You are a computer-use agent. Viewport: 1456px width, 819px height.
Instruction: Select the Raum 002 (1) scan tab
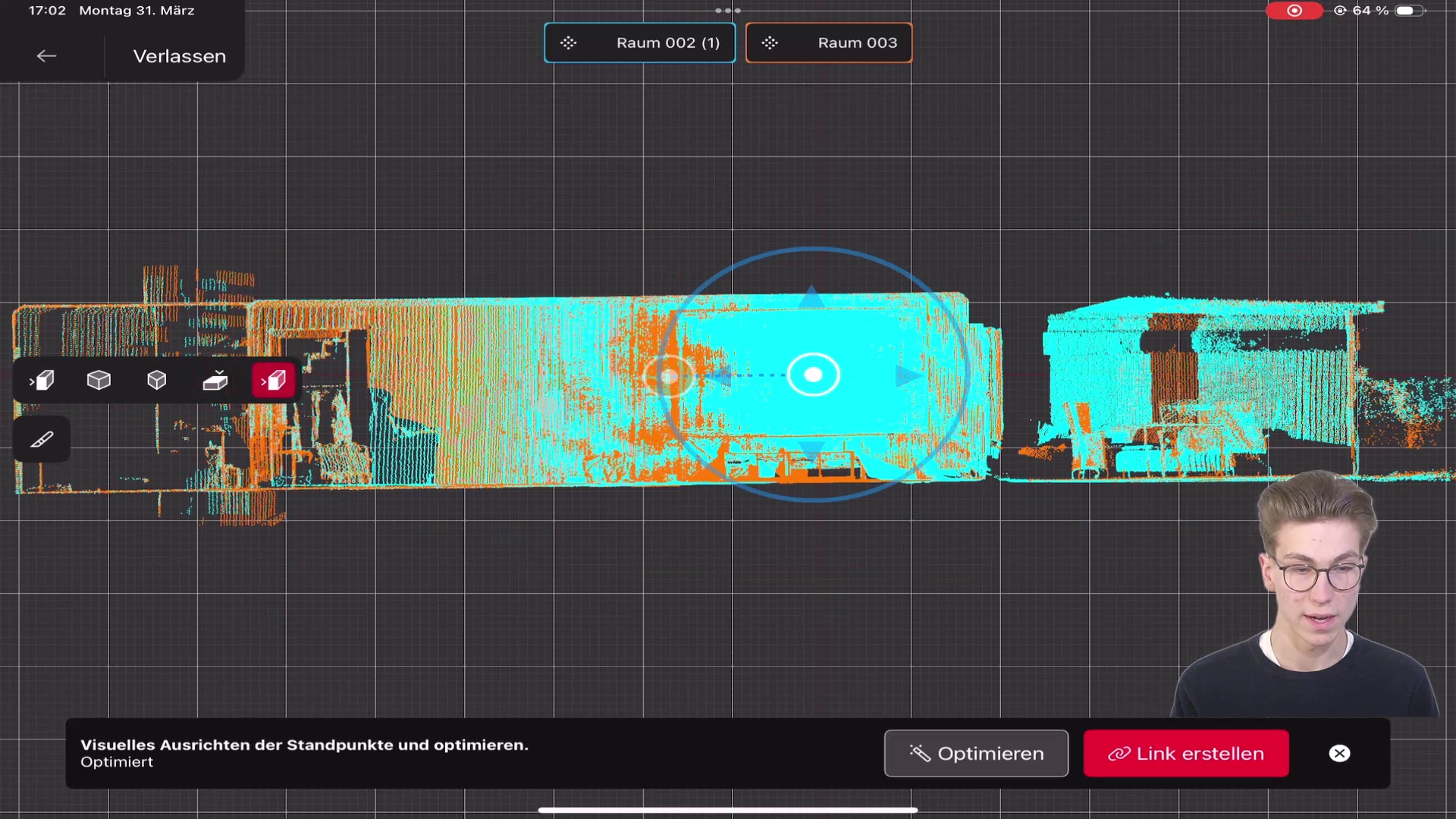(639, 43)
